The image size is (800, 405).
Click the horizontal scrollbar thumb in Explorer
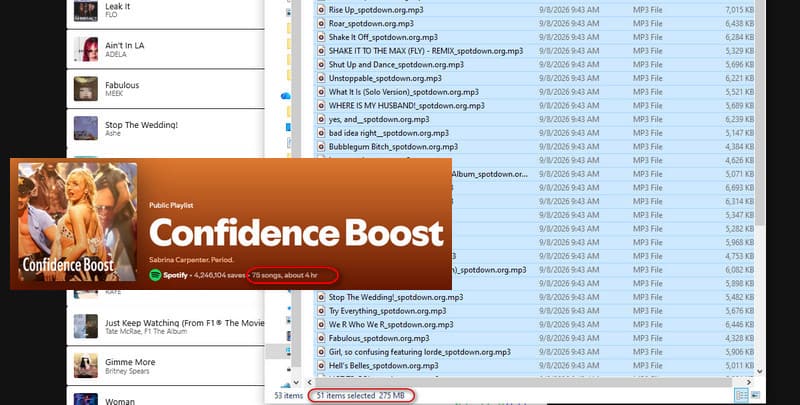[x=523, y=382]
